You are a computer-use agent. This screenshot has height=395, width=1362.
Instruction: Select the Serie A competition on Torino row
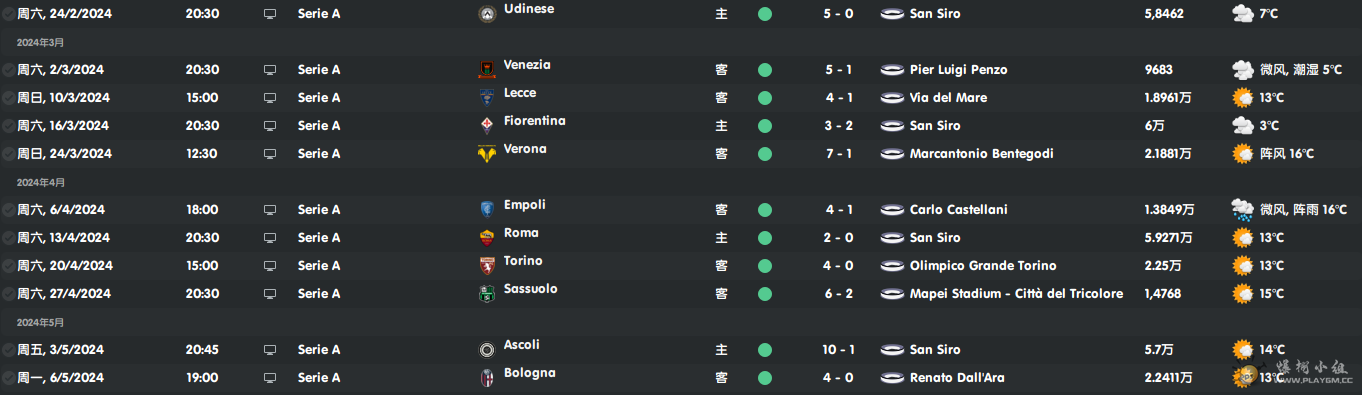coord(319,266)
